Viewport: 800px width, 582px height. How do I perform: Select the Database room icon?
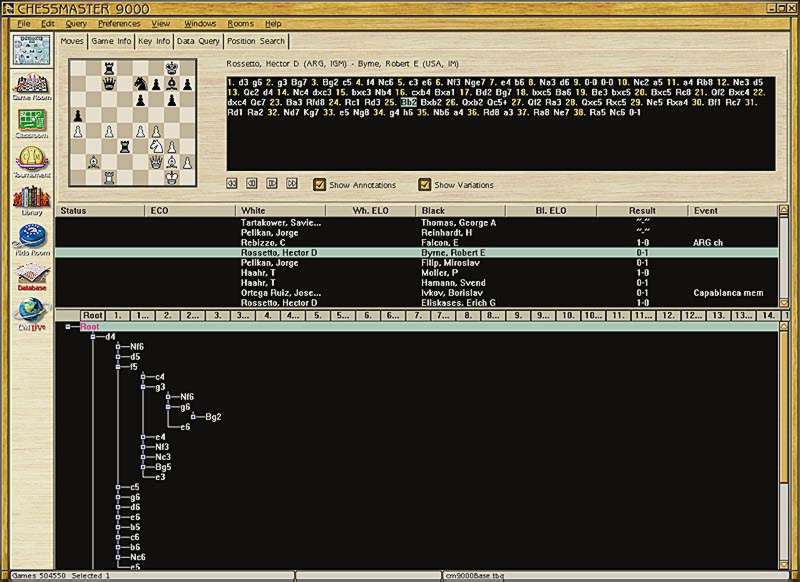[32, 275]
